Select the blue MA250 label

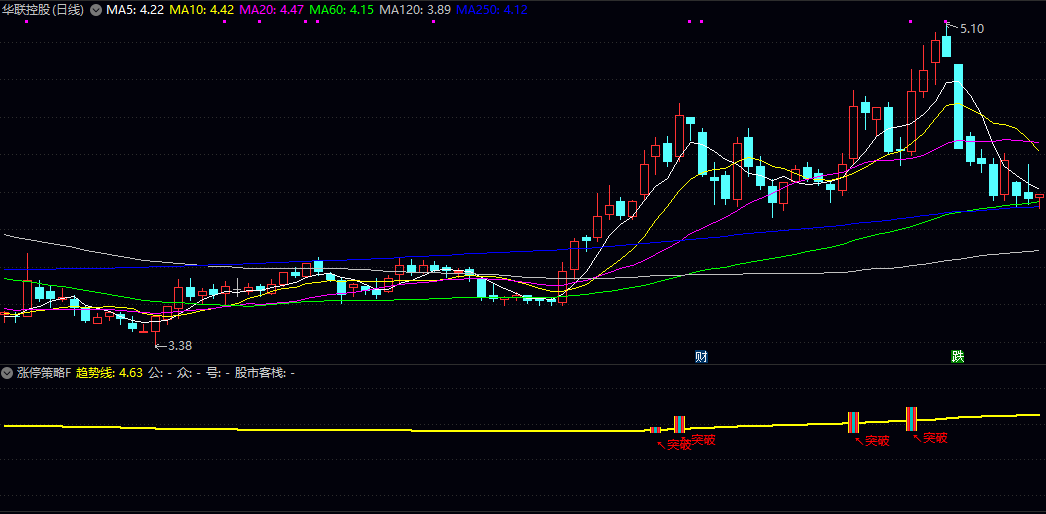pos(492,10)
